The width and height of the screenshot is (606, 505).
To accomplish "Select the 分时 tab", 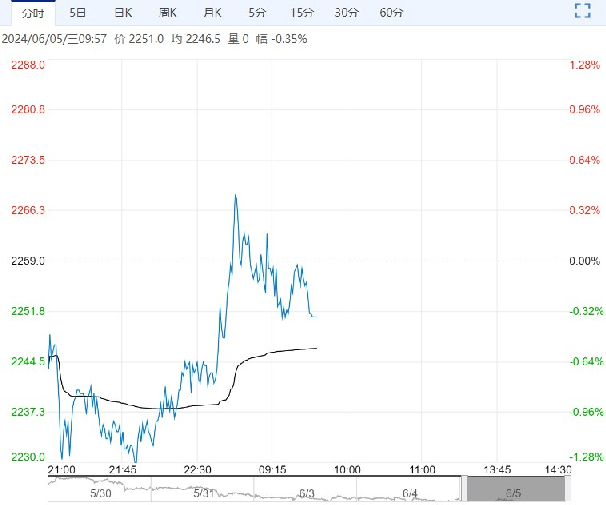I will click(x=33, y=13).
